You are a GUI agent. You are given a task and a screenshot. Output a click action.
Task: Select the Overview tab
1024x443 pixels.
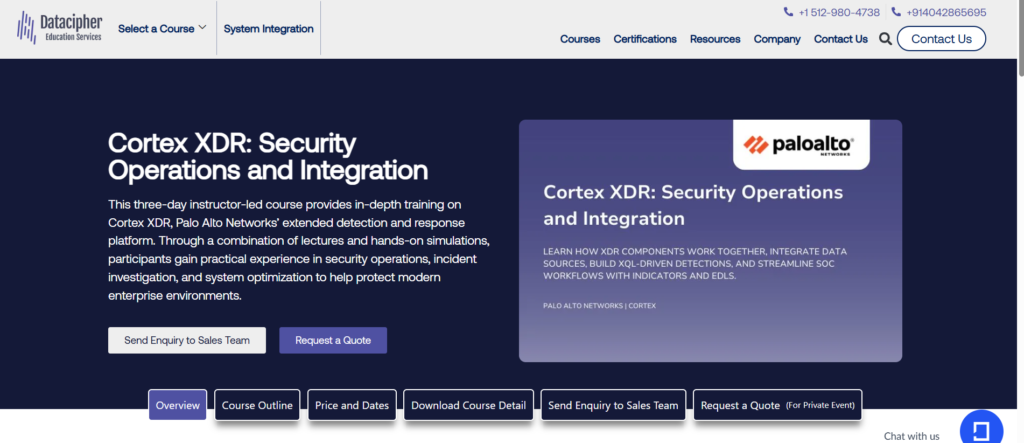pos(178,405)
